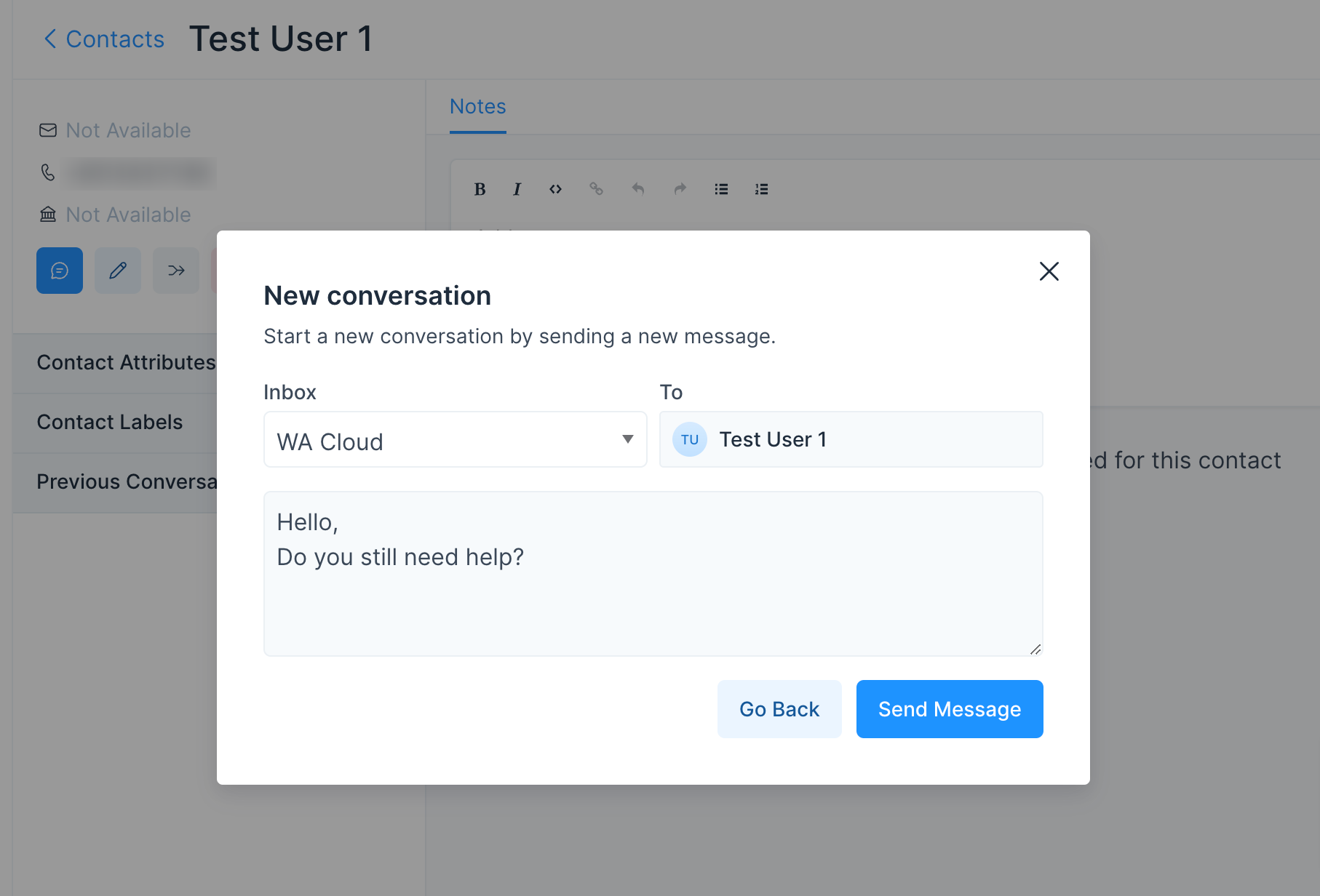Click the message textarea containing Hello
The width and height of the screenshot is (1320, 896).
[653, 574]
